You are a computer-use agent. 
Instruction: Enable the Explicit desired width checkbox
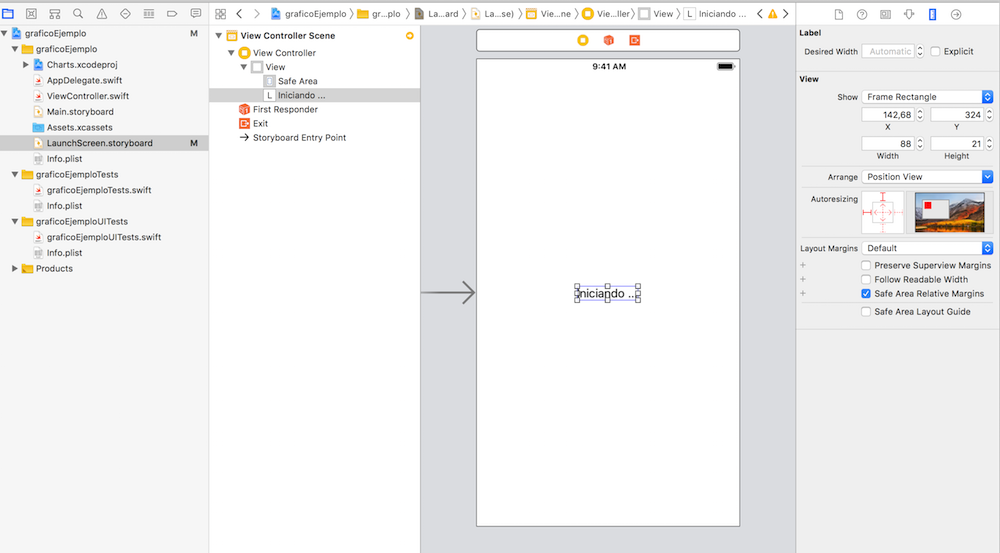935,51
